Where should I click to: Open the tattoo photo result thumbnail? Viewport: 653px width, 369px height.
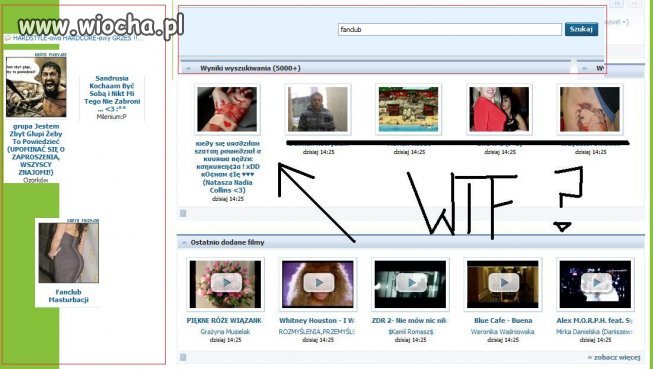click(590, 109)
